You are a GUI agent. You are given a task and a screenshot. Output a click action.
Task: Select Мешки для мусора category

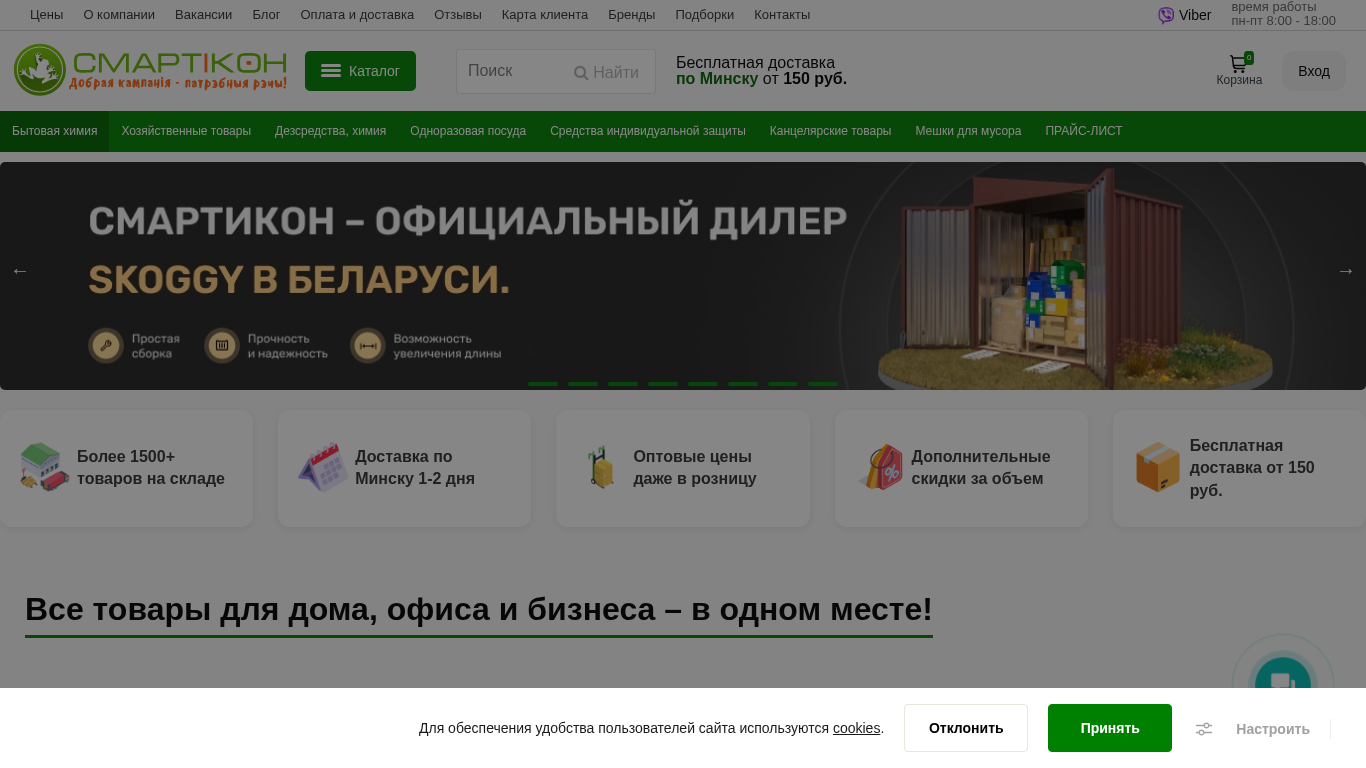pyautogui.click(x=968, y=131)
